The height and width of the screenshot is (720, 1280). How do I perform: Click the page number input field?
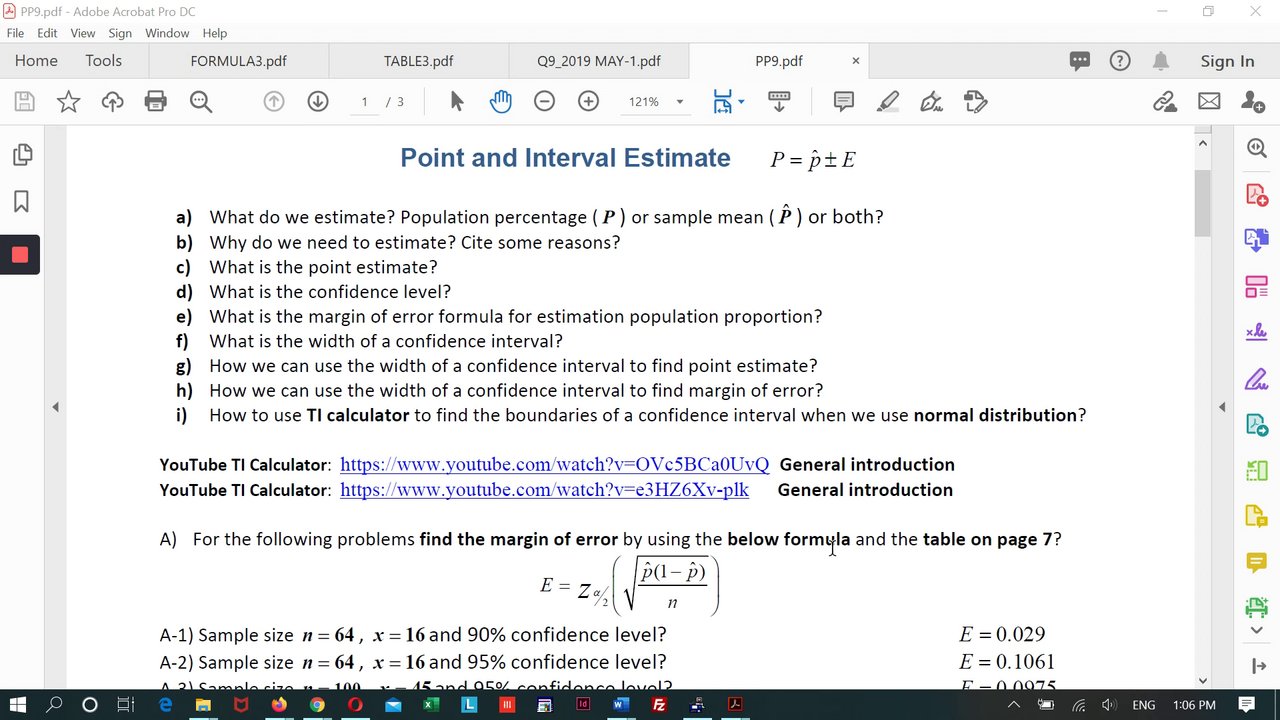(365, 102)
